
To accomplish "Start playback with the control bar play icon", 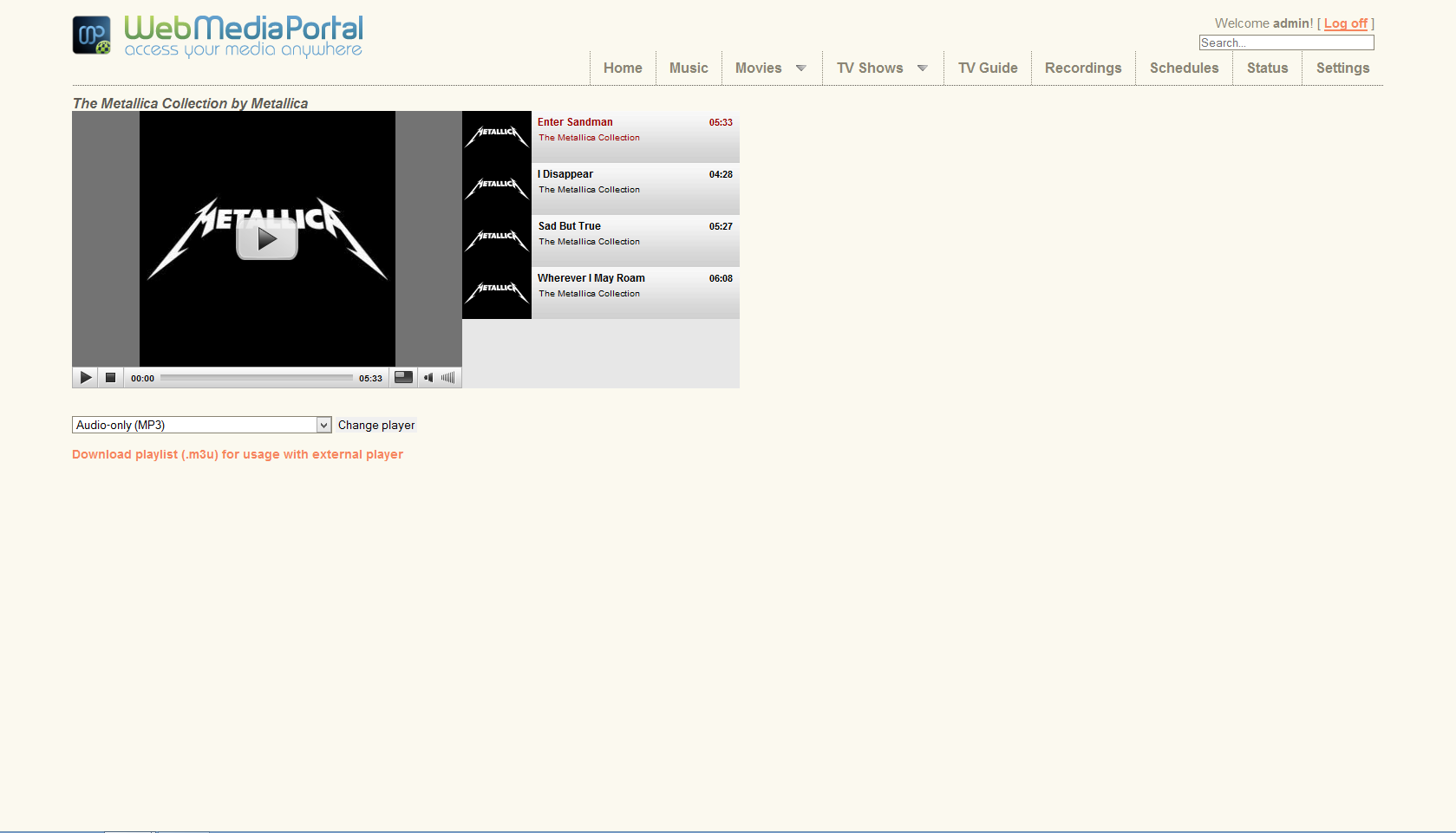I will click(x=85, y=378).
